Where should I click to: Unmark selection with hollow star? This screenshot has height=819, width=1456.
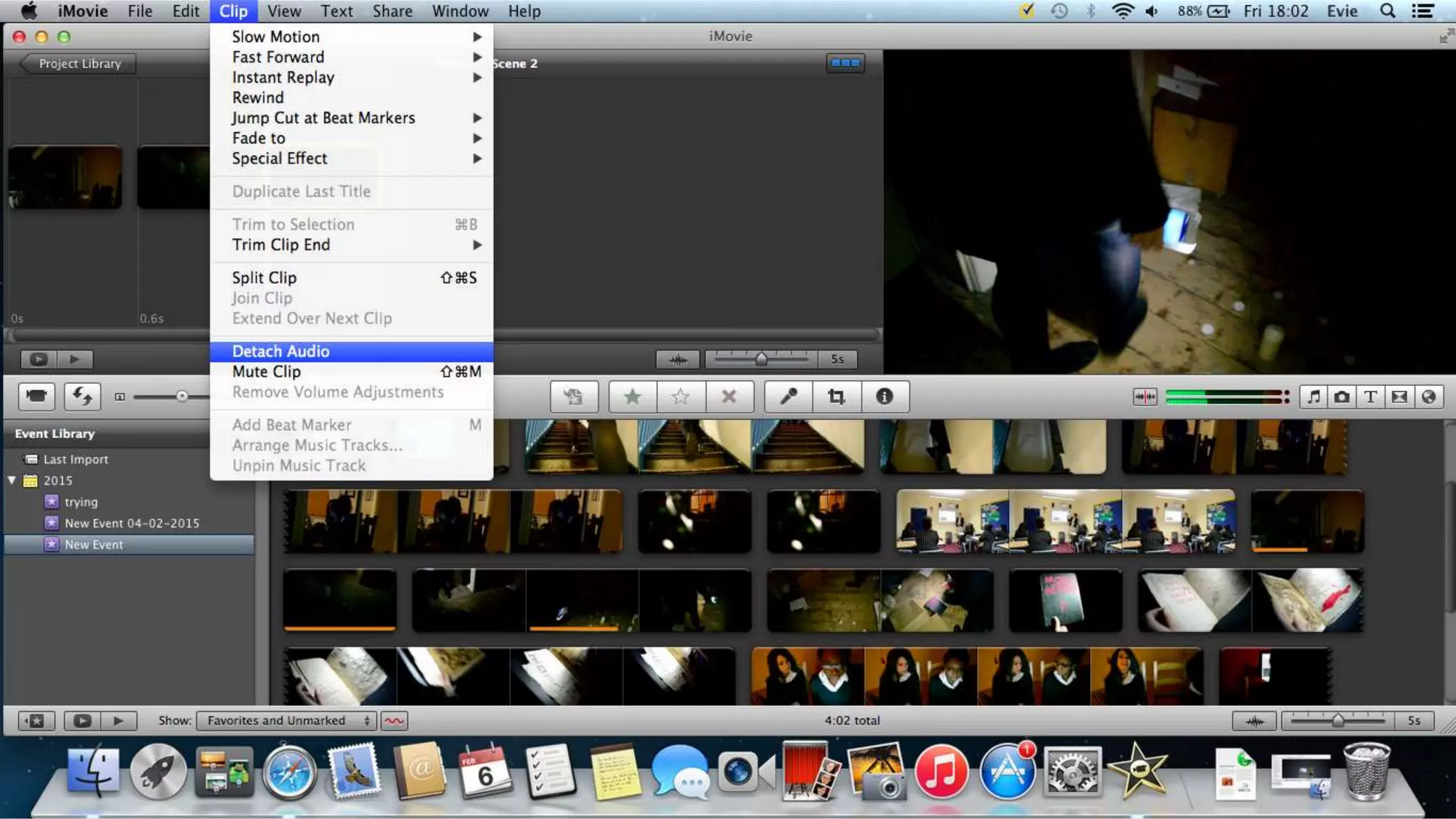680,397
